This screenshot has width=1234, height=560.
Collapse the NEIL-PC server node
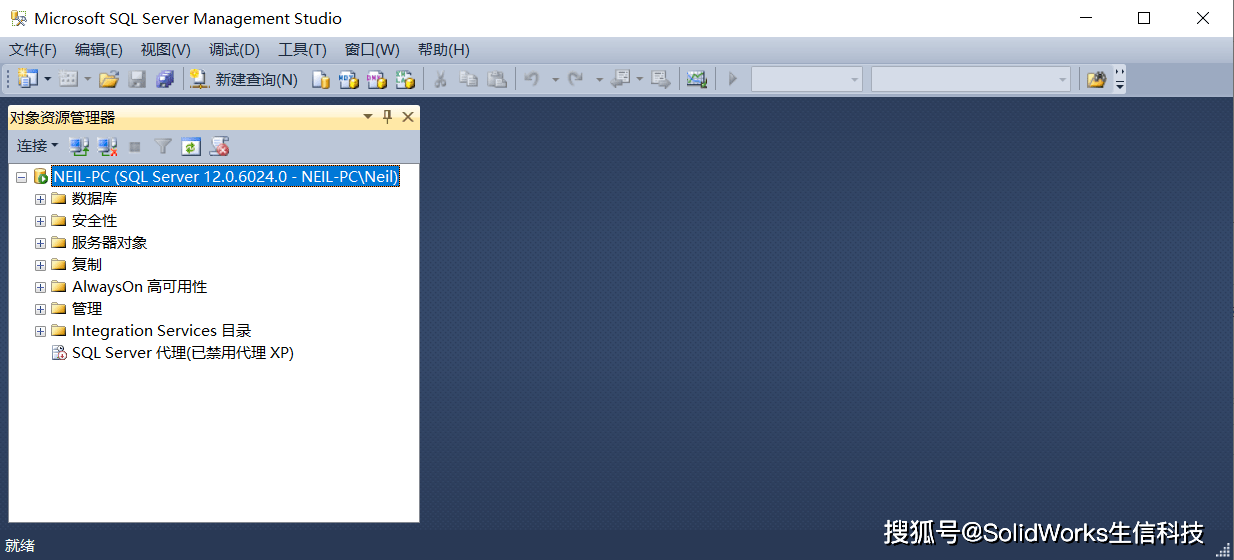(x=21, y=177)
